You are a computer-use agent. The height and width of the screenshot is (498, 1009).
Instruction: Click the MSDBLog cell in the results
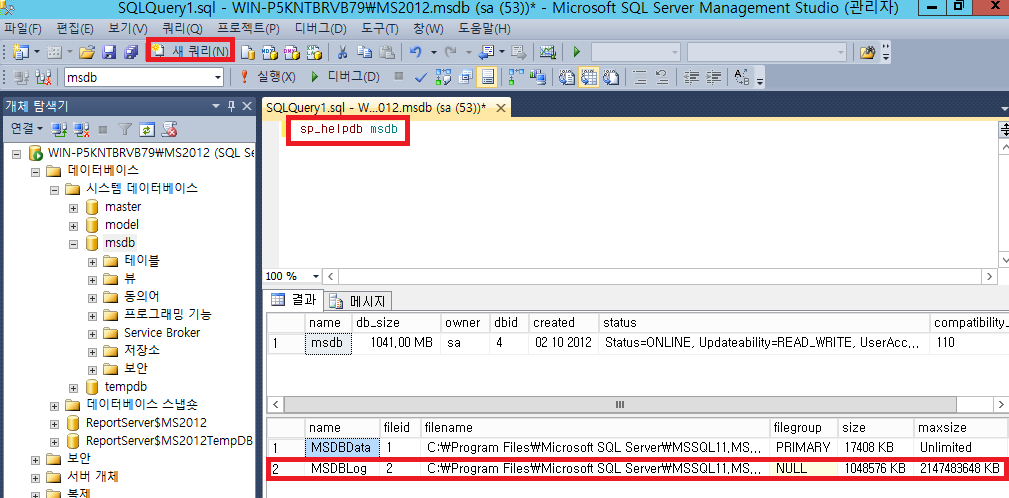click(x=339, y=469)
